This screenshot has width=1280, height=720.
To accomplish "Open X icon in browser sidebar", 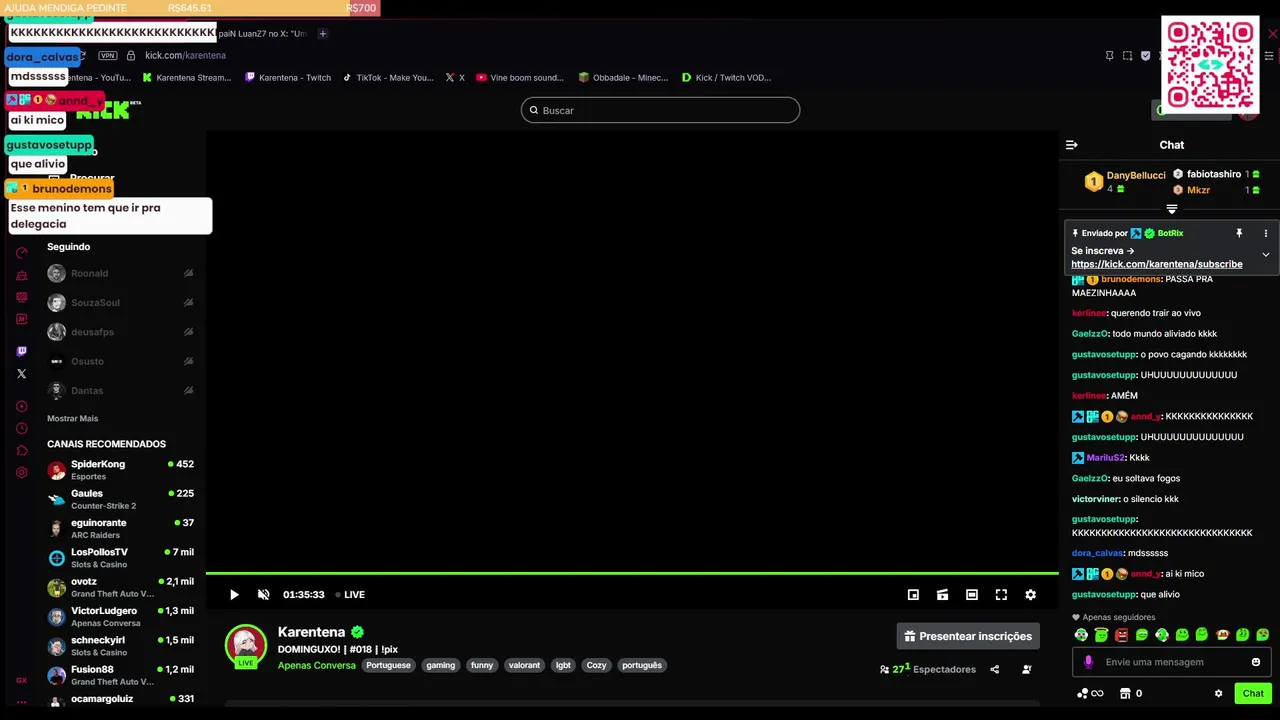I will click(x=22, y=373).
